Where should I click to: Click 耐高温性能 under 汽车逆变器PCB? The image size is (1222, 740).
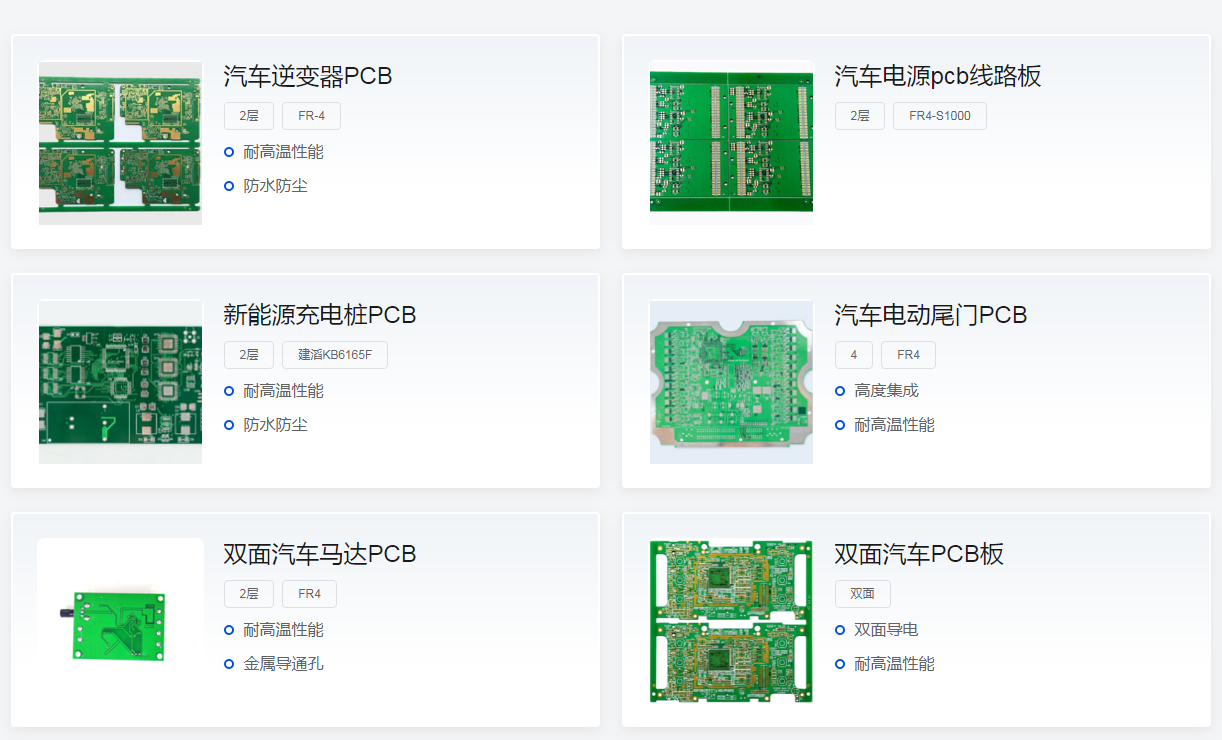284,152
